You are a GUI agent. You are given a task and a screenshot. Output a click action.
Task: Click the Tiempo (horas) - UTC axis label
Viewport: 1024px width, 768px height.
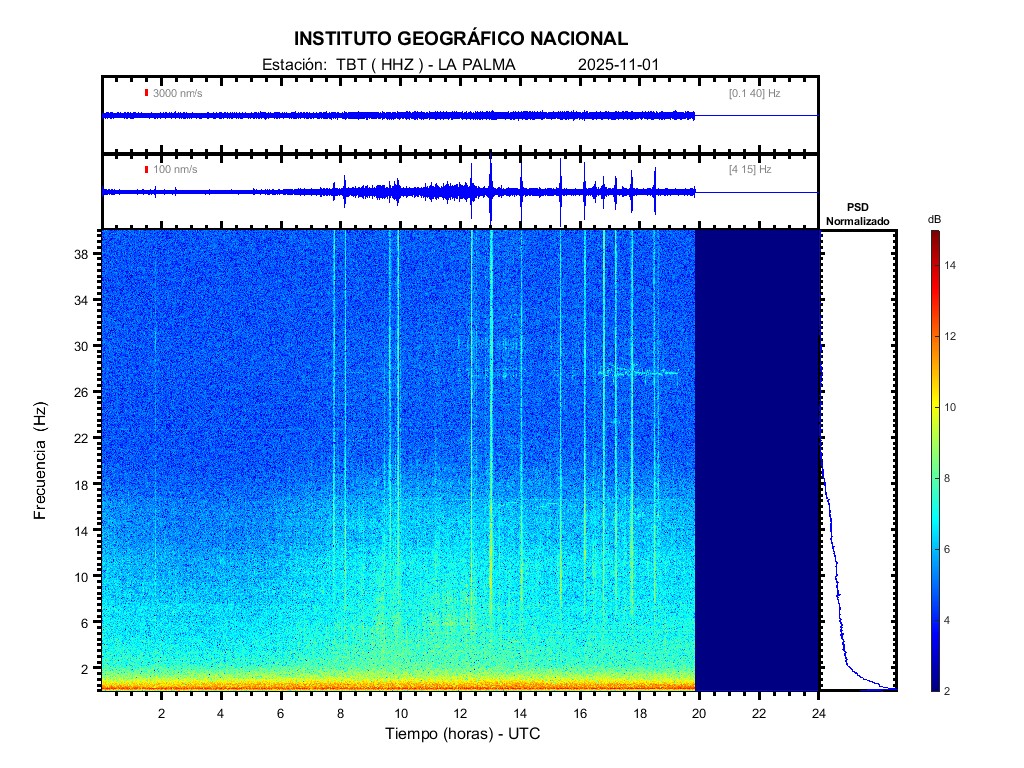click(463, 734)
